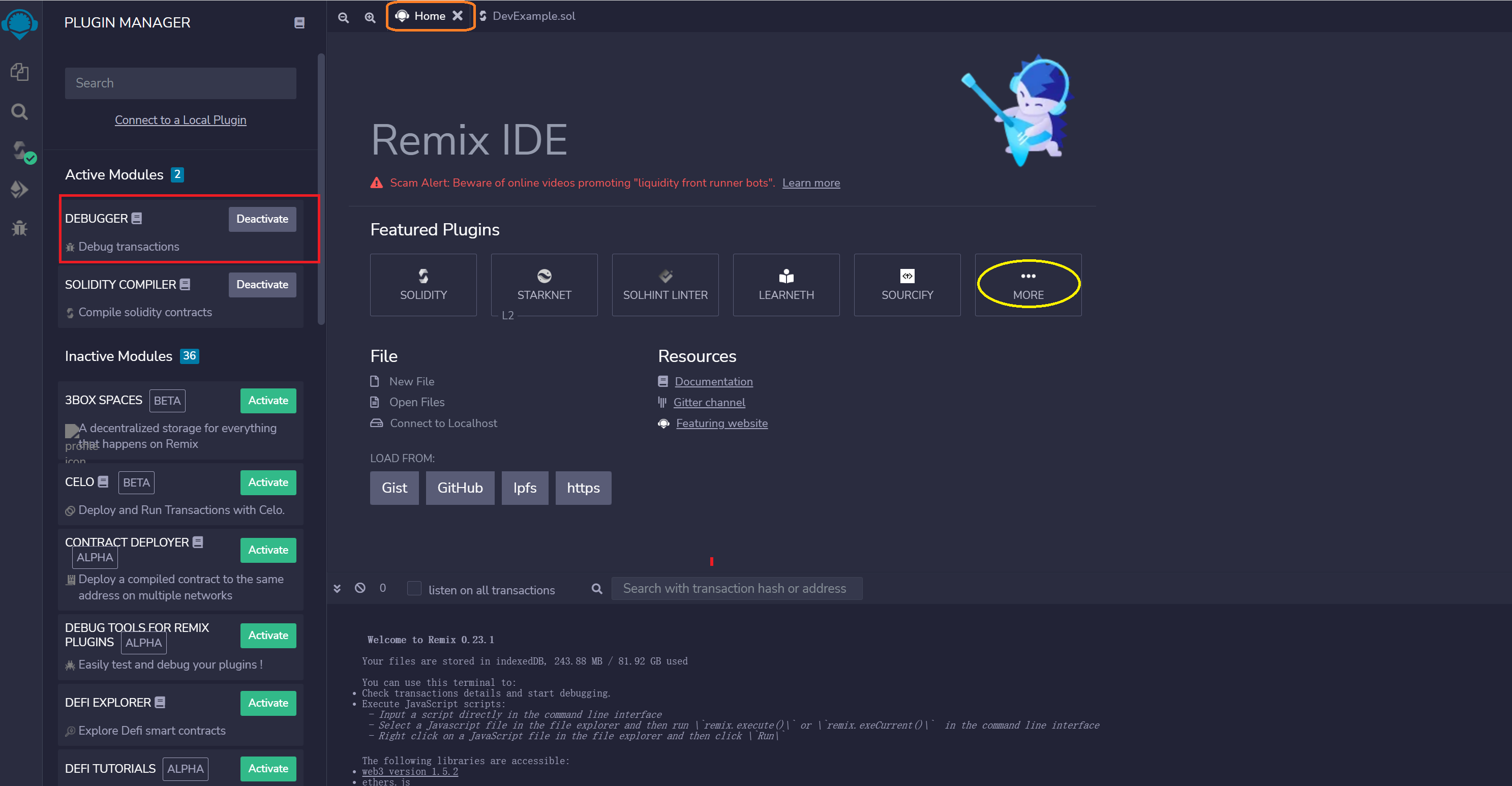This screenshot has height=786, width=1512.
Task: Open DEBUGGER documentation icon
Action: tap(137, 219)
